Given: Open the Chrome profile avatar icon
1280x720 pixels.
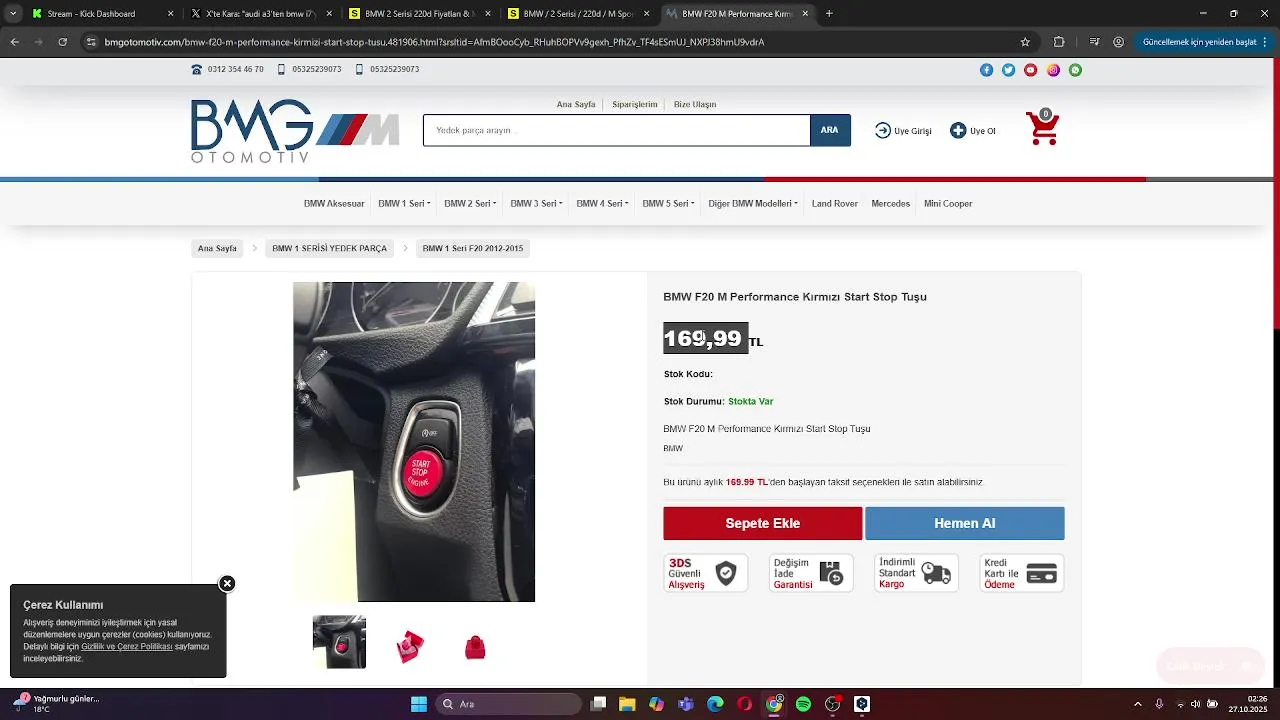Looking at the screenshot, I should coord(1119,42).
